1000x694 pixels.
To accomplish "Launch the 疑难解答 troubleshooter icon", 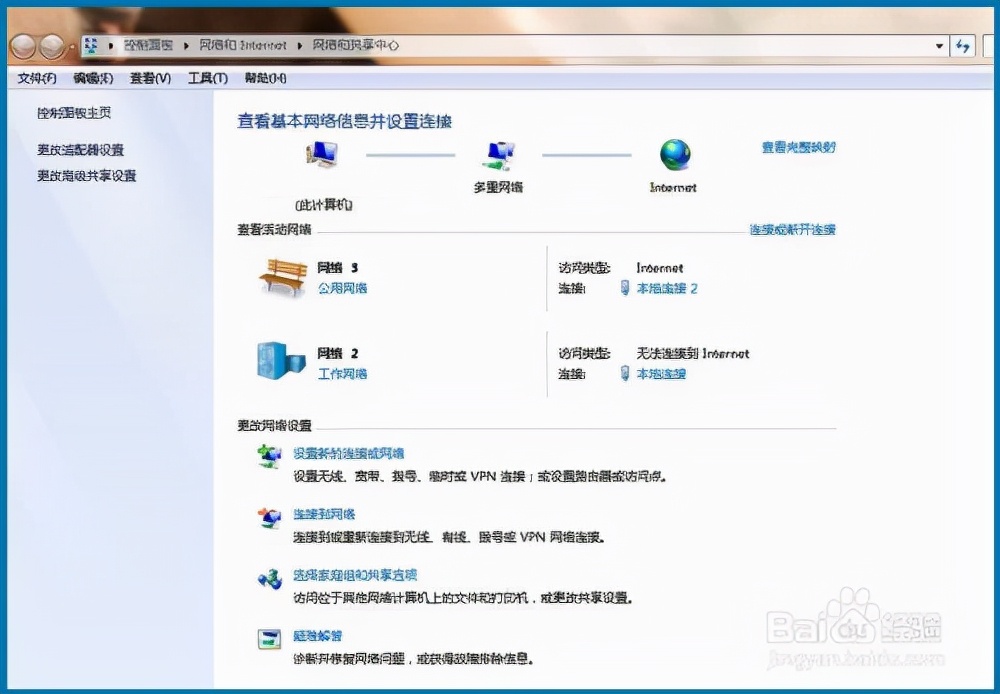I will [269, 637].
